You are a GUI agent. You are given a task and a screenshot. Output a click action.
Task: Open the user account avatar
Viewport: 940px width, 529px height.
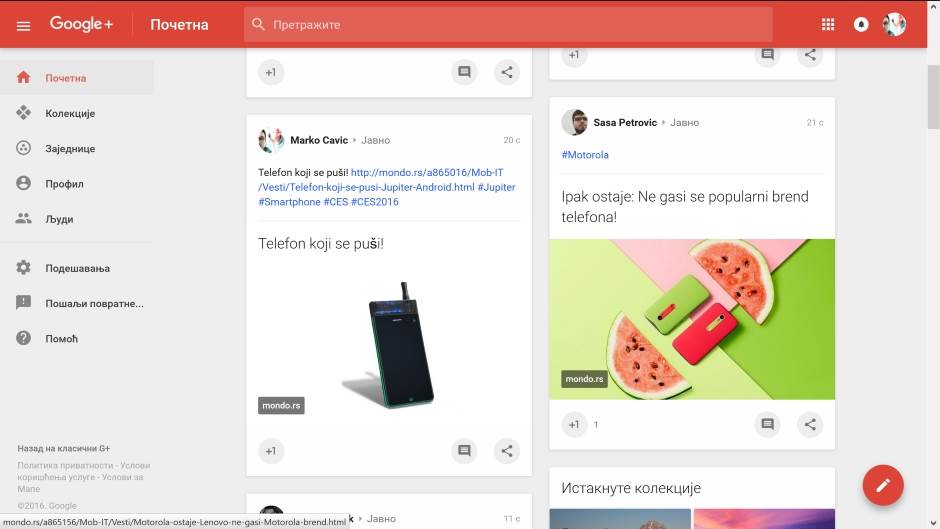[x=894, y=25]
